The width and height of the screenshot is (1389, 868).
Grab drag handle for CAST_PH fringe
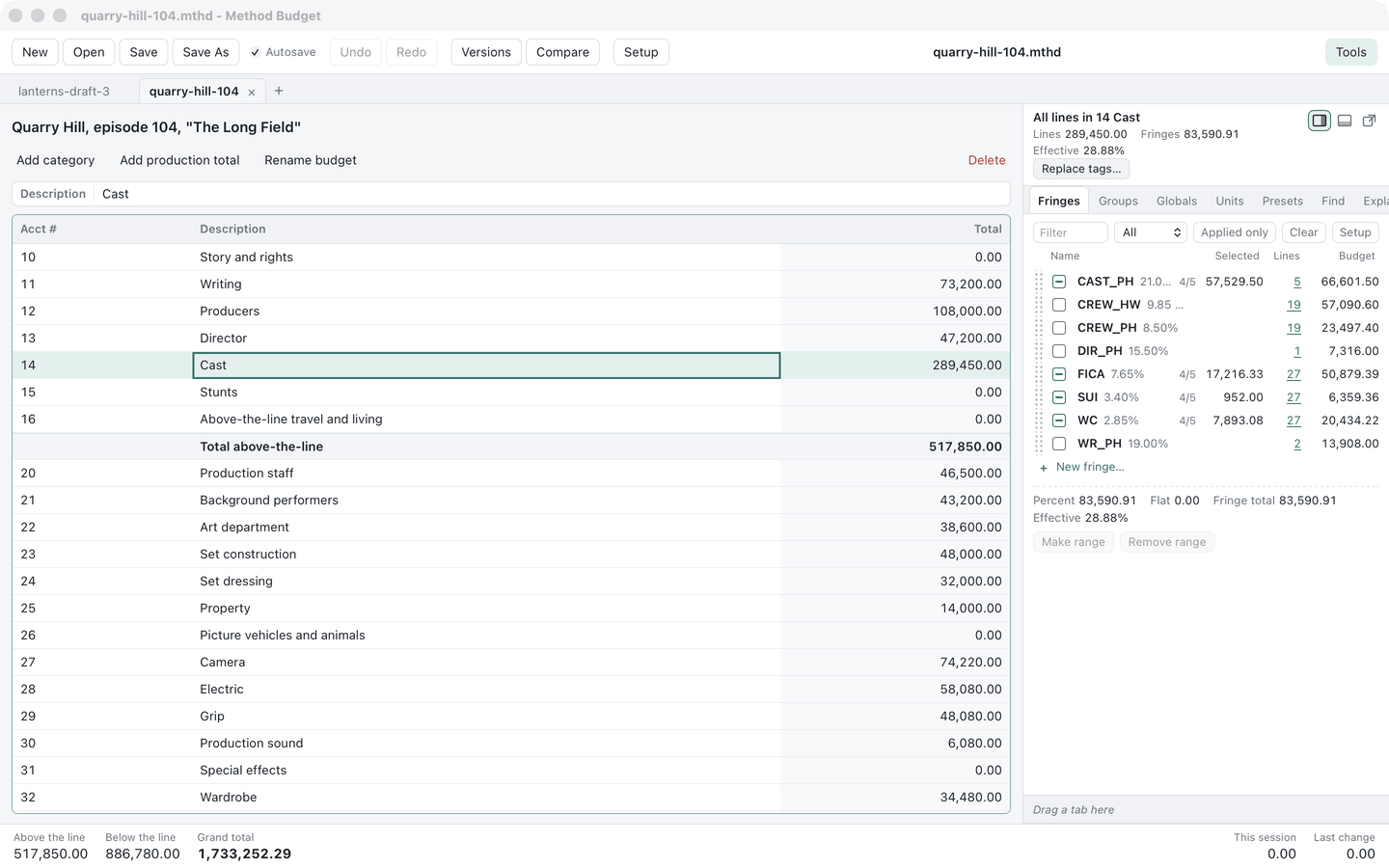coord(1040,282)
